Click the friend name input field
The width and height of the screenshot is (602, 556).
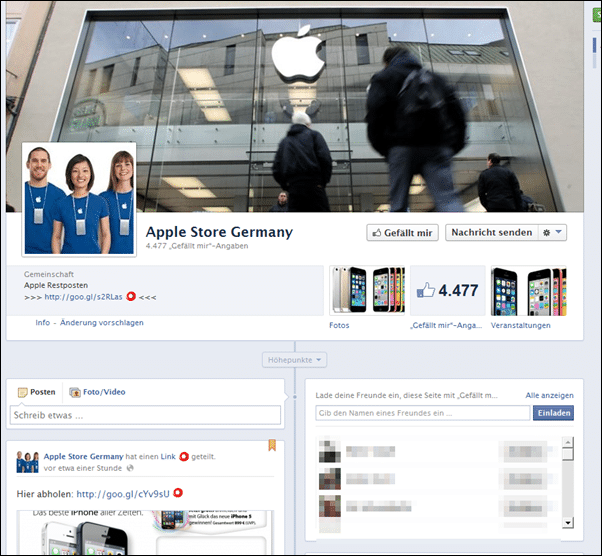(x=422, y=413)
